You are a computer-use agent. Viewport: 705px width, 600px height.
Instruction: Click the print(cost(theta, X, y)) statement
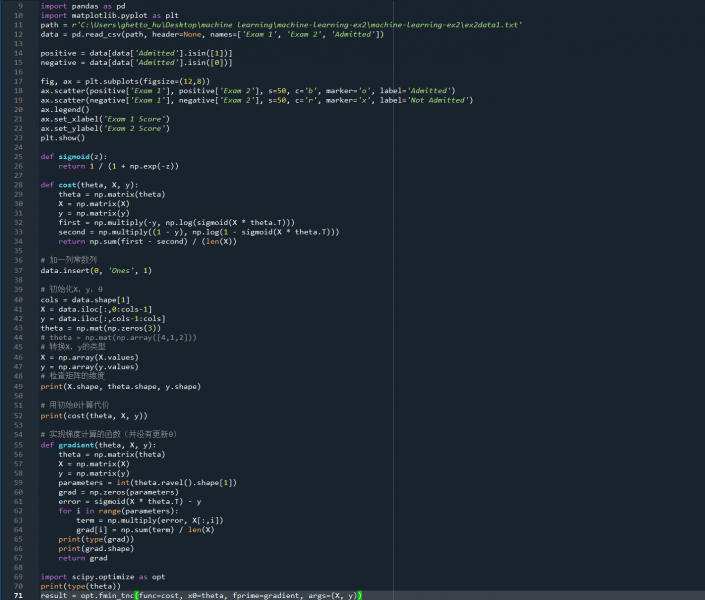[x=94, y=414]
